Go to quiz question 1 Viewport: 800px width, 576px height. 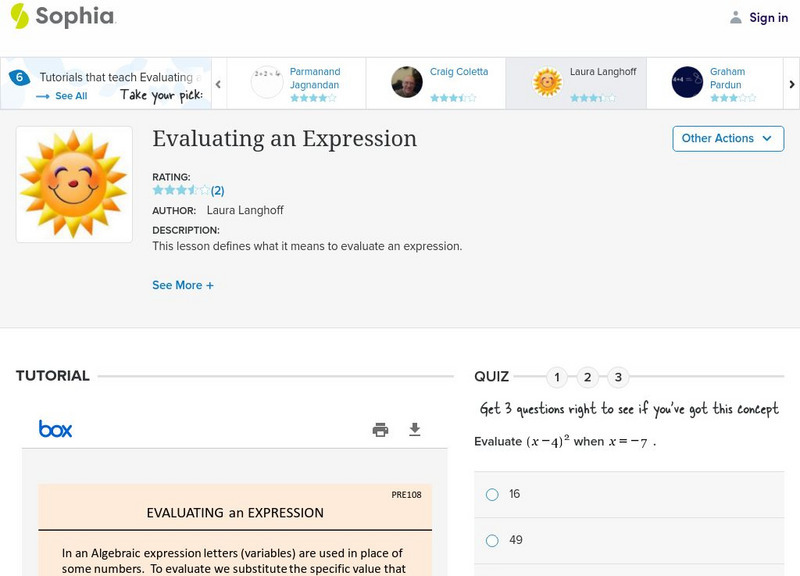(x=557, y=377)
